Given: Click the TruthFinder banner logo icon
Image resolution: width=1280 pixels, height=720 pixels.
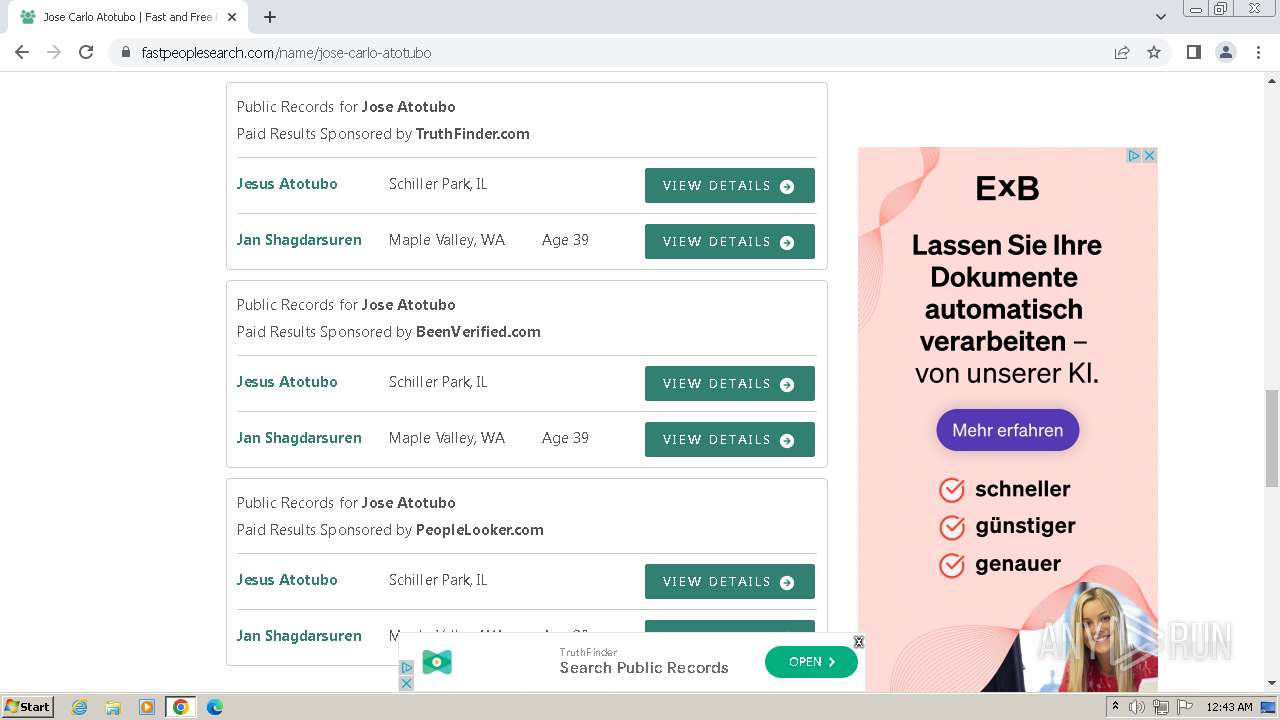Looking at the screenshot, I should [x=437, y=662].
